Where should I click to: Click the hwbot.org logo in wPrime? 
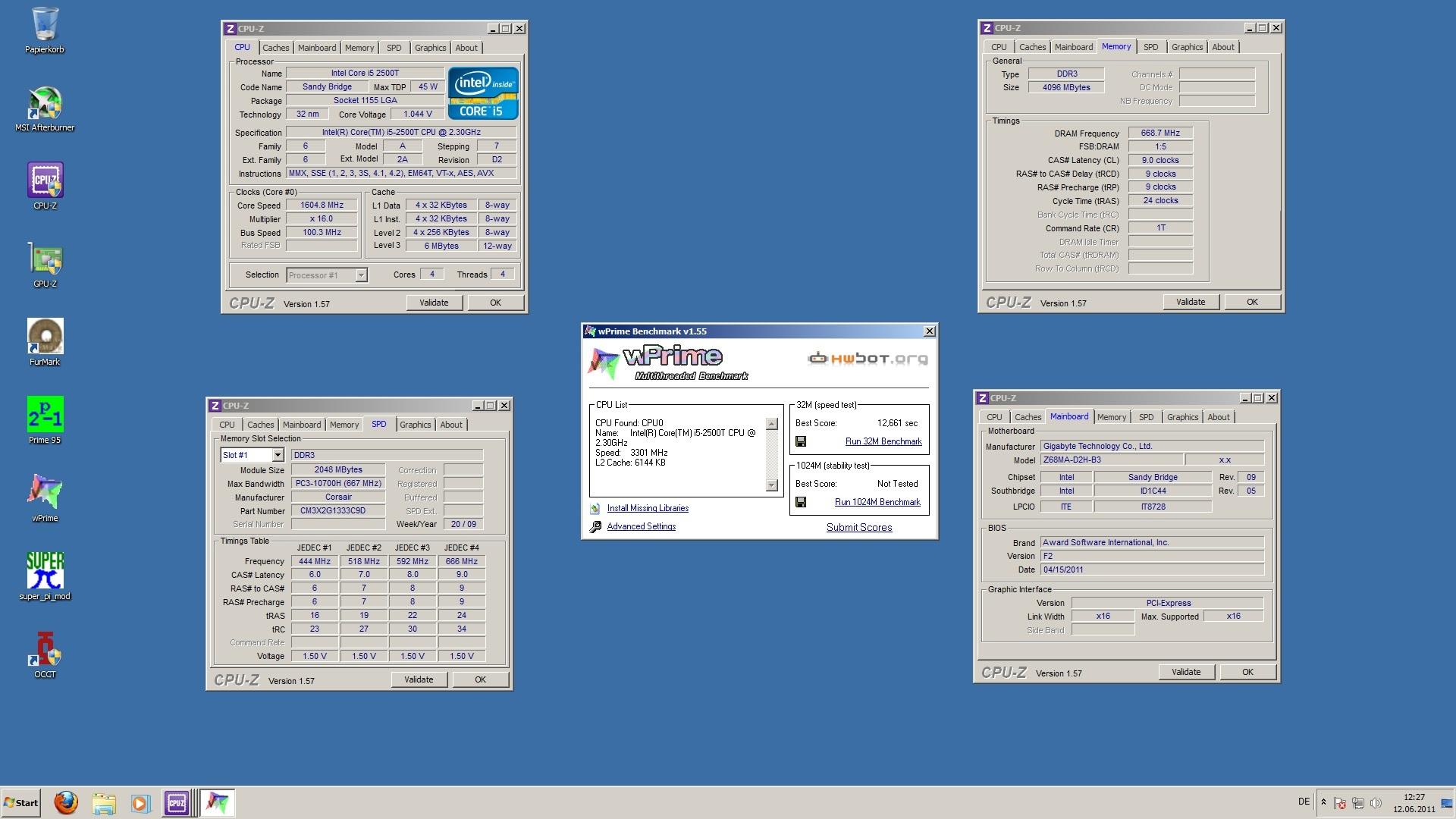868,358
